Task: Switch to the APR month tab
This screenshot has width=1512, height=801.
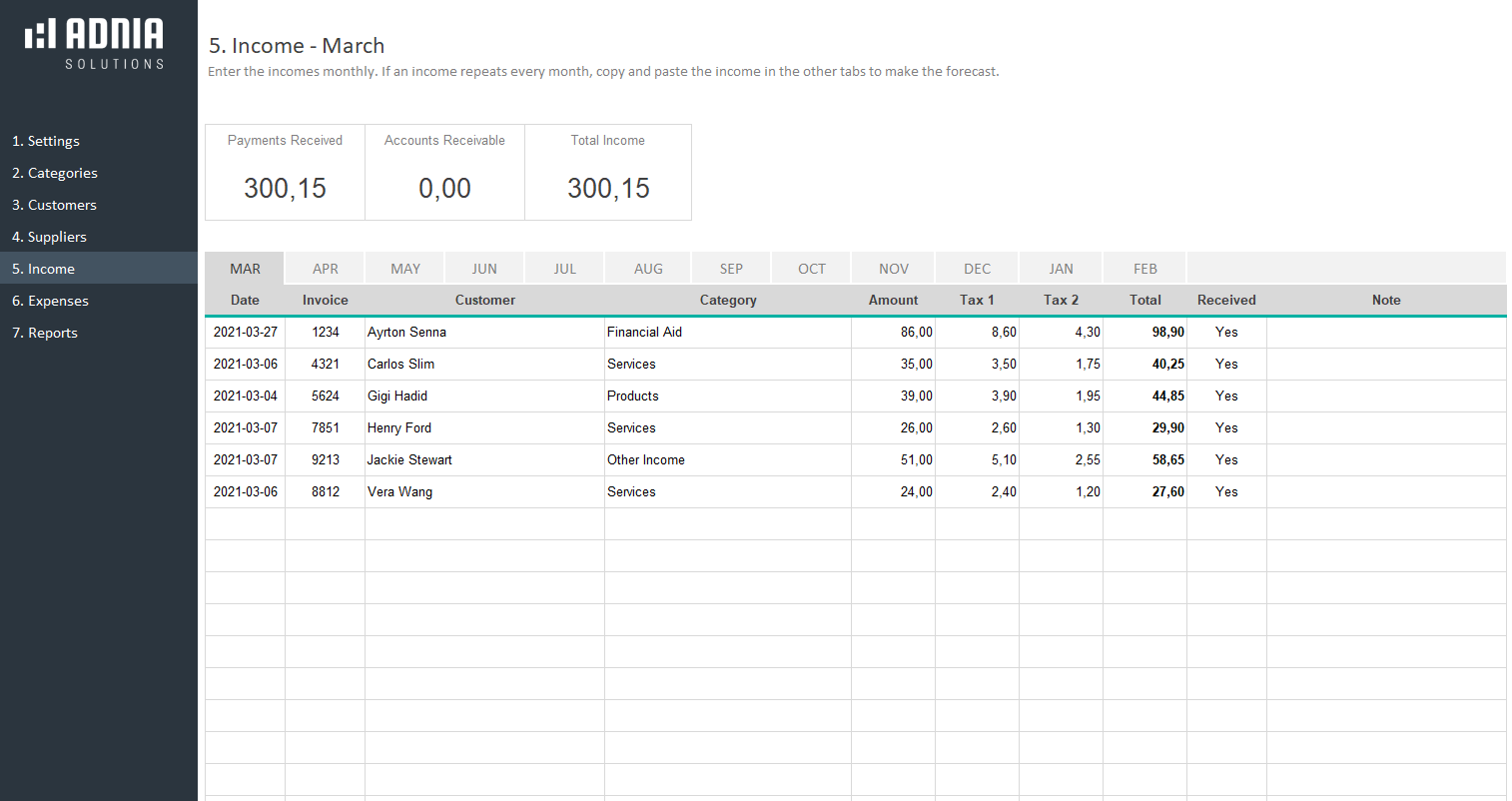Action: click(x=325, y=269)
